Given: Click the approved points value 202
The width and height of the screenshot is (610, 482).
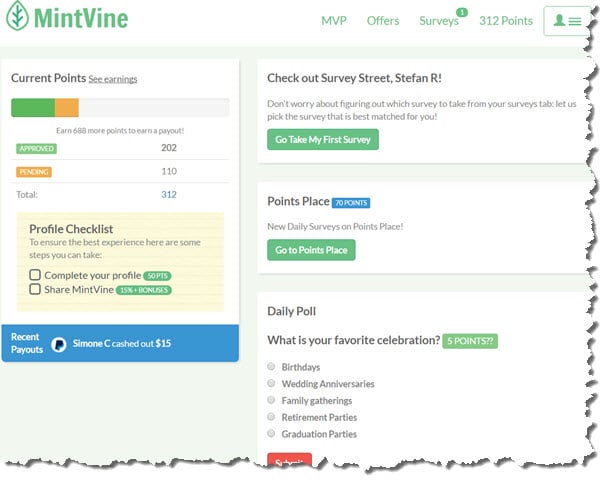Looking at the screenshot, I should pyautogui.click(x=169, y=148).
